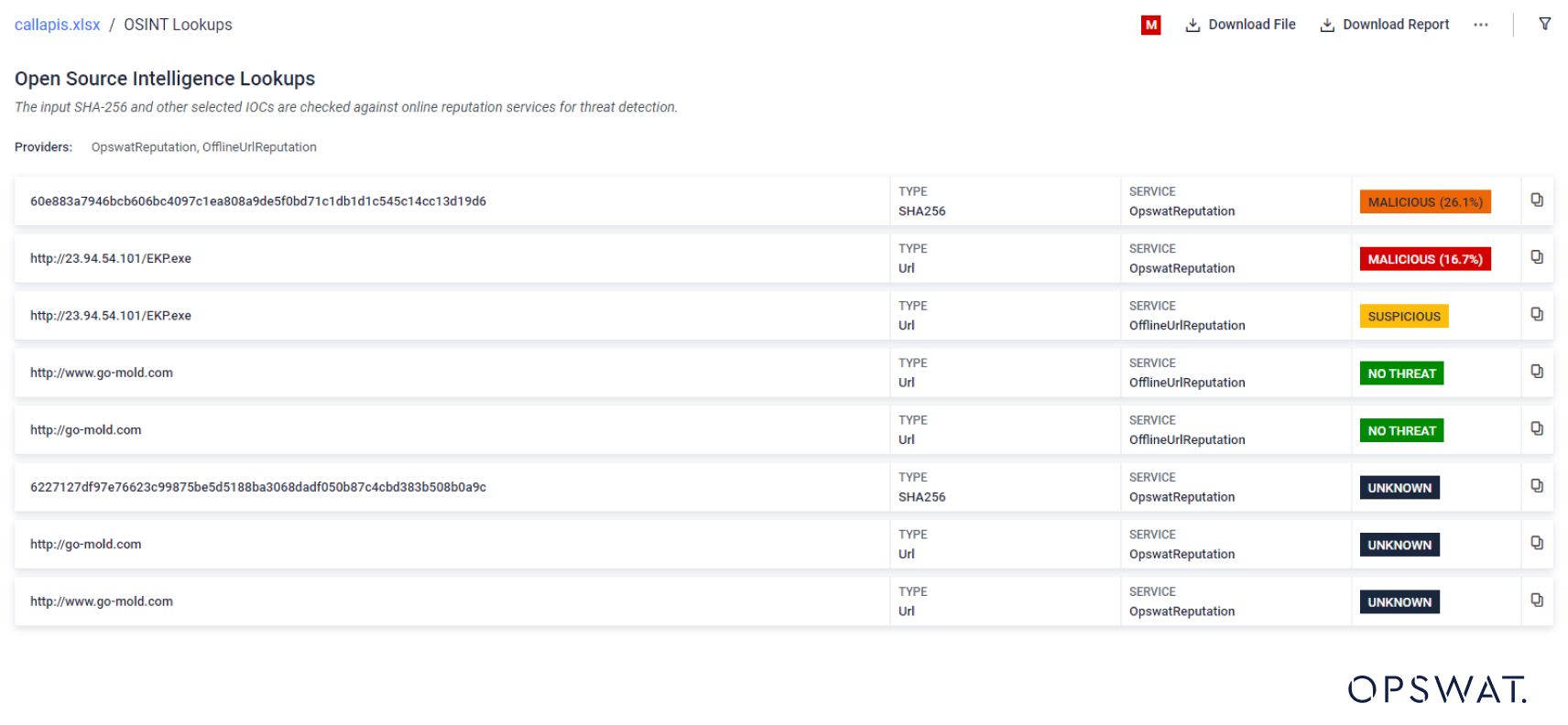The height and width of the screenshot is (725, 1568).
Task: Open the three-dots more options menu
Action: (1481, 25)
